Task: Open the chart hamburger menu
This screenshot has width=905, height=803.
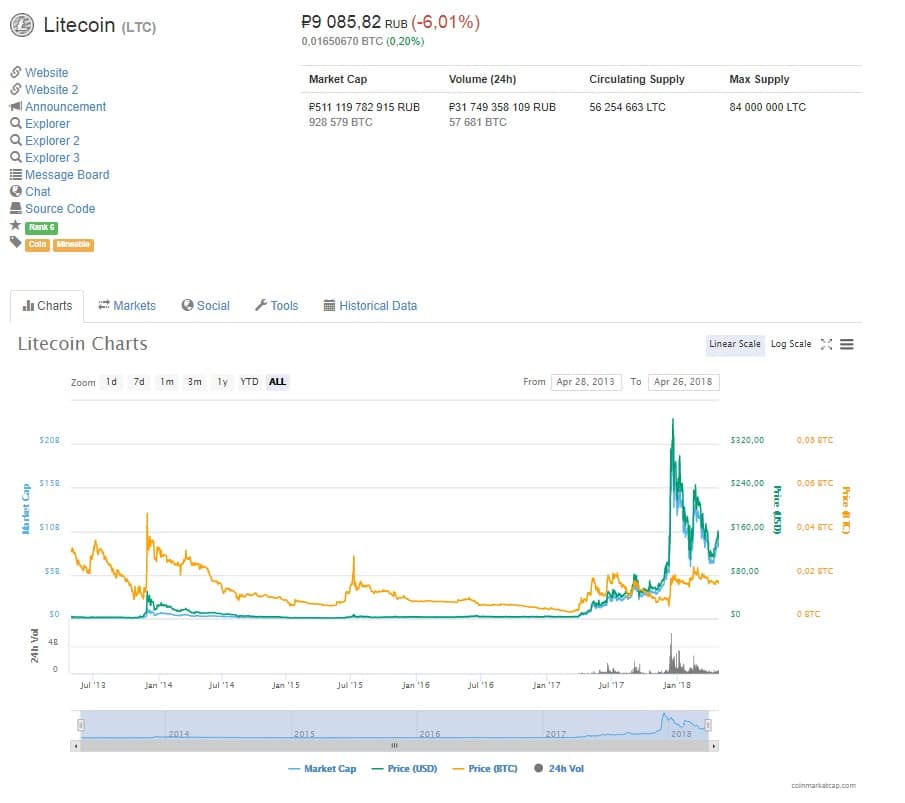Action: 847,345
